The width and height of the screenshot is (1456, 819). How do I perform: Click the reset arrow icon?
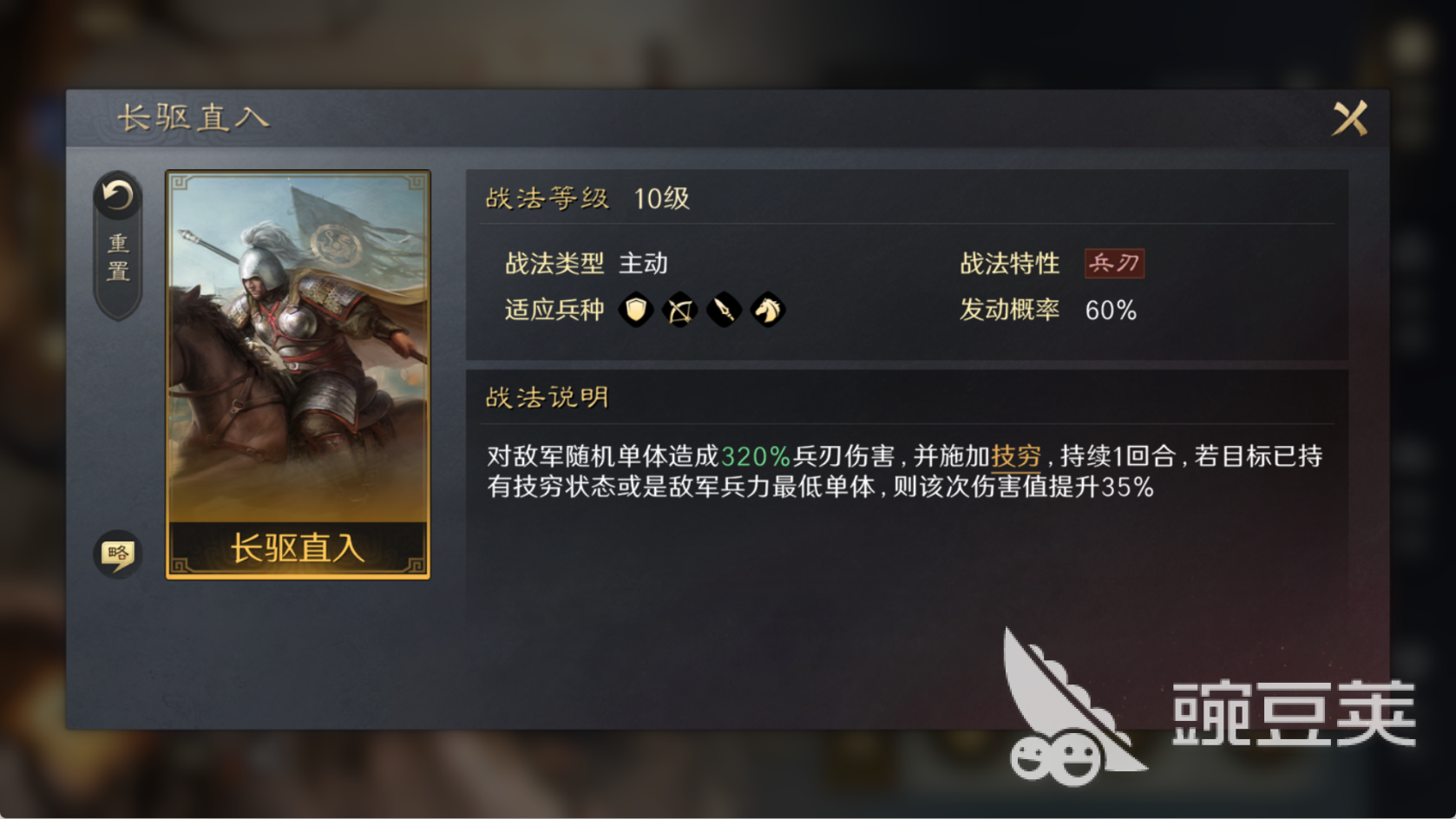tap(117, 195)
